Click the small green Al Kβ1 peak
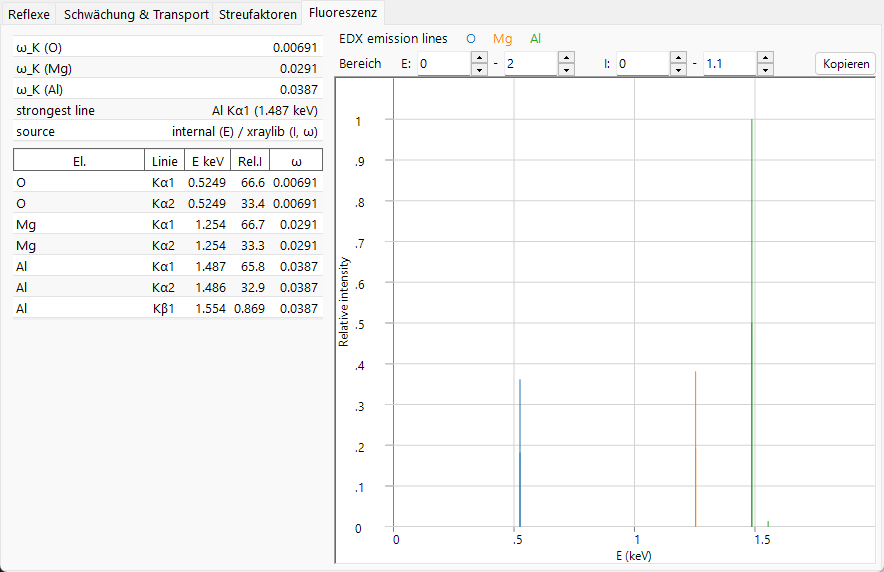This screenshot has width=884, height=572. (768, 524)
